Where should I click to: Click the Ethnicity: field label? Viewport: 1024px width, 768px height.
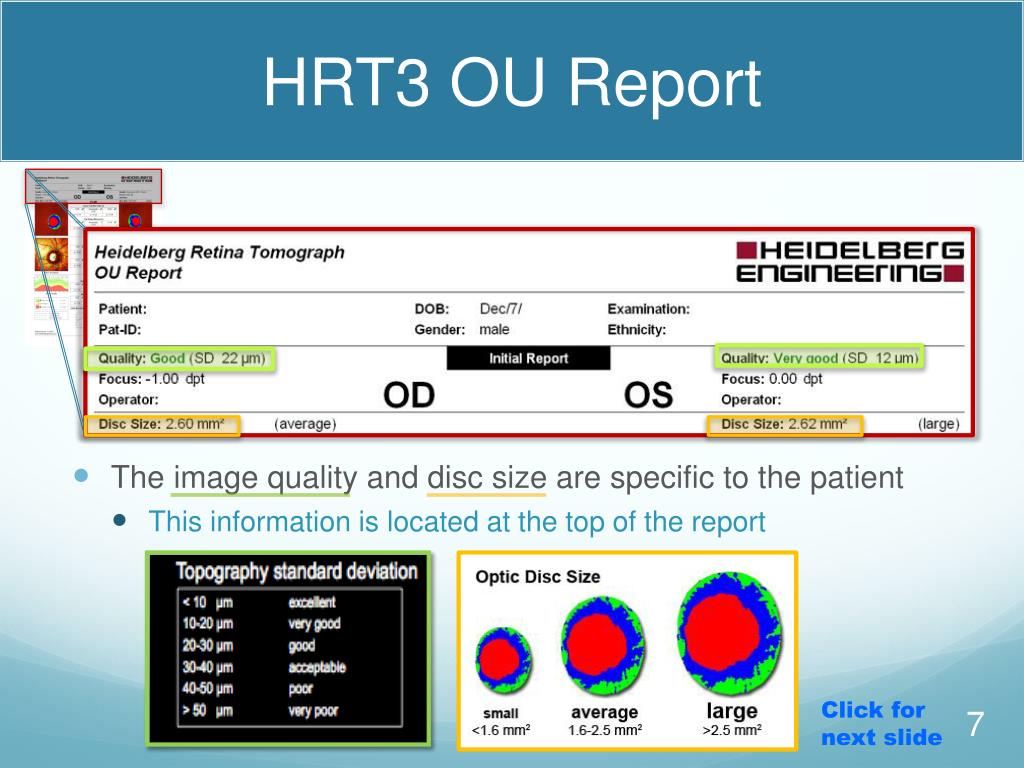636,330
